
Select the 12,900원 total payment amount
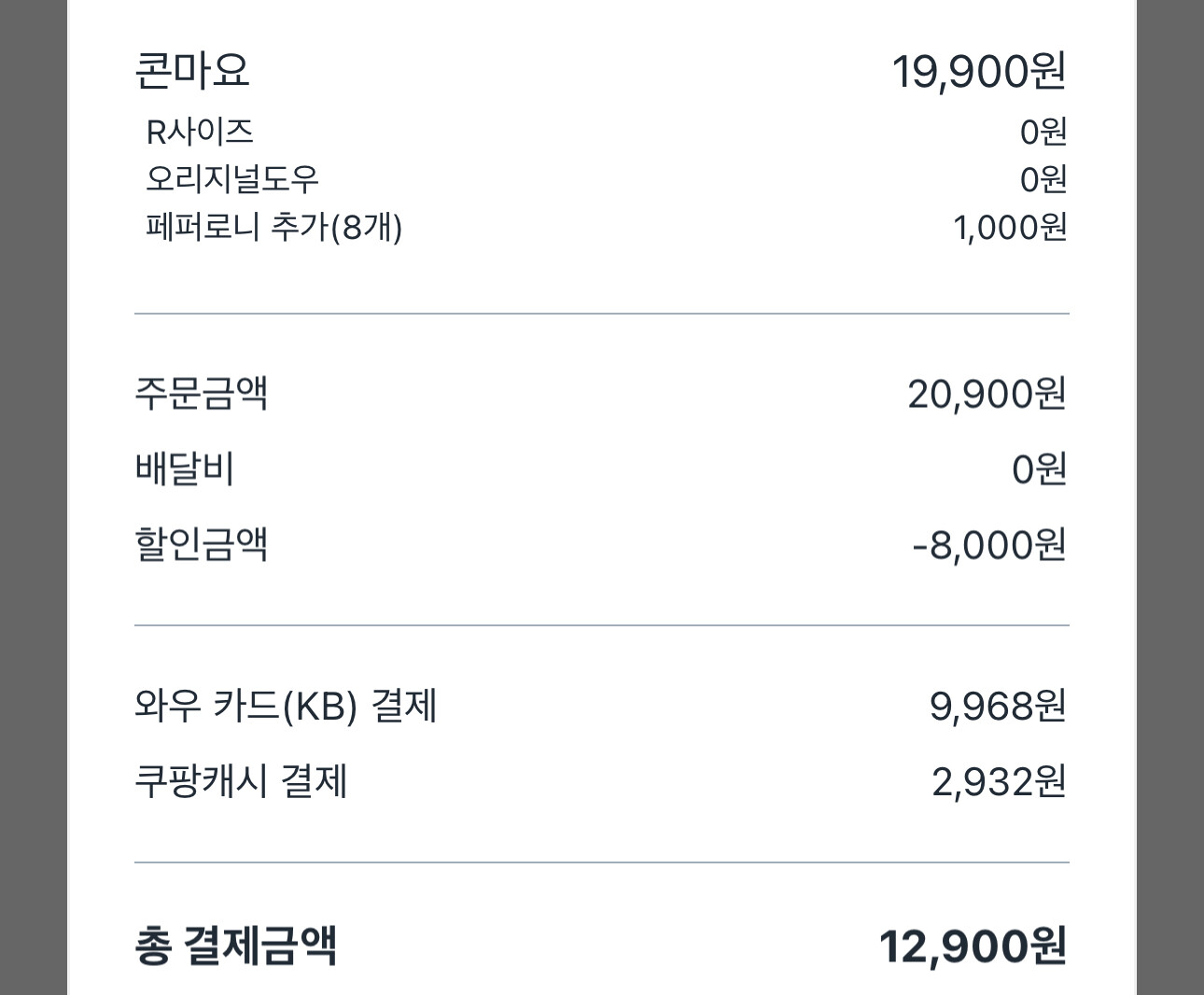(x=972, y=946)
